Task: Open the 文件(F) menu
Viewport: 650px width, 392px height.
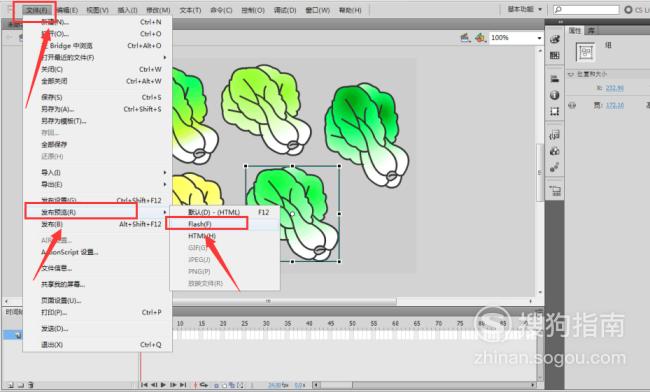Action: [x=36, y=10]
